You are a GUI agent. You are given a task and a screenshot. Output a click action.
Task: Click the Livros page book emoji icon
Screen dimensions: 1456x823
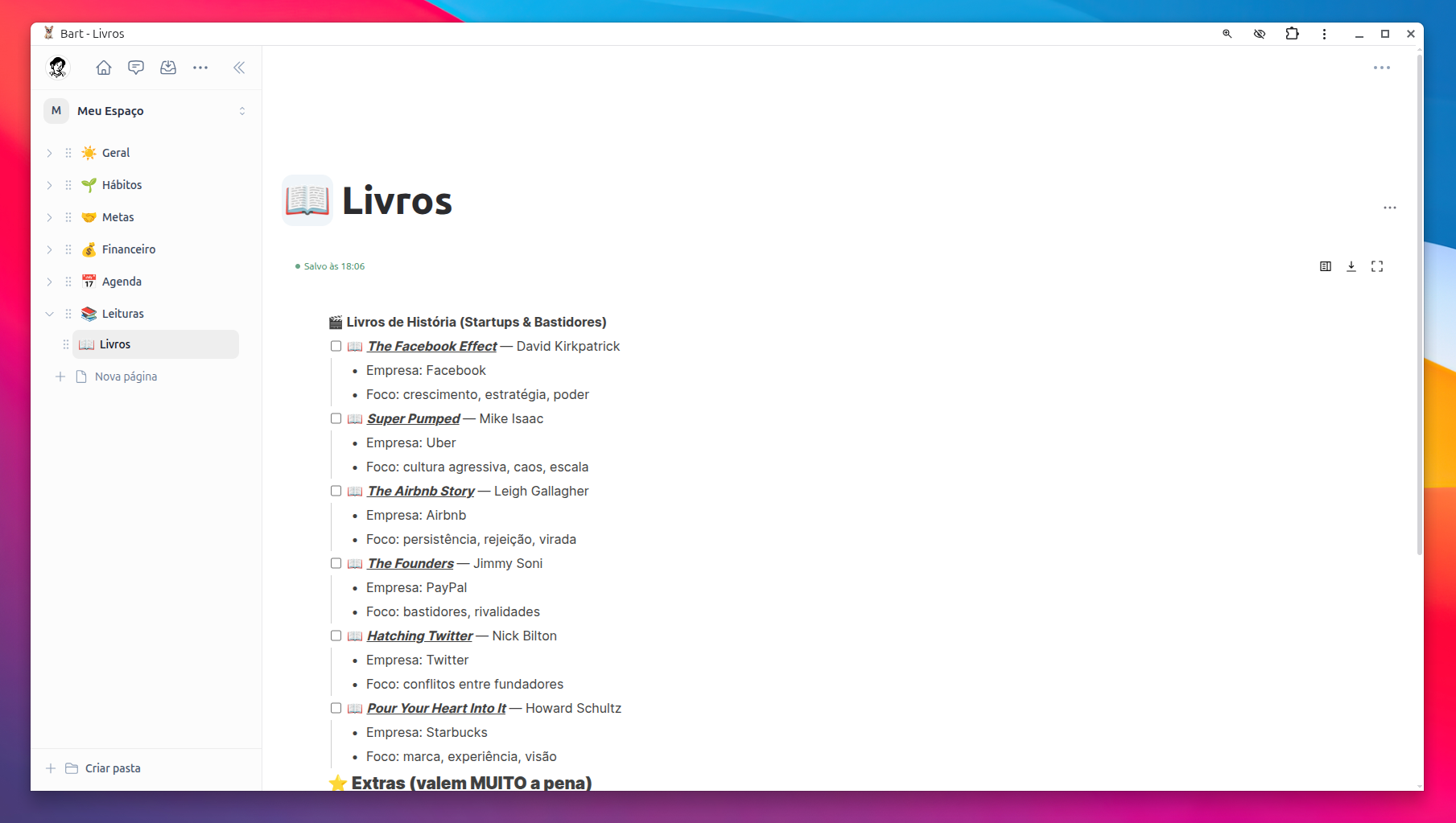pyautogui.click(x=307, y=200)
